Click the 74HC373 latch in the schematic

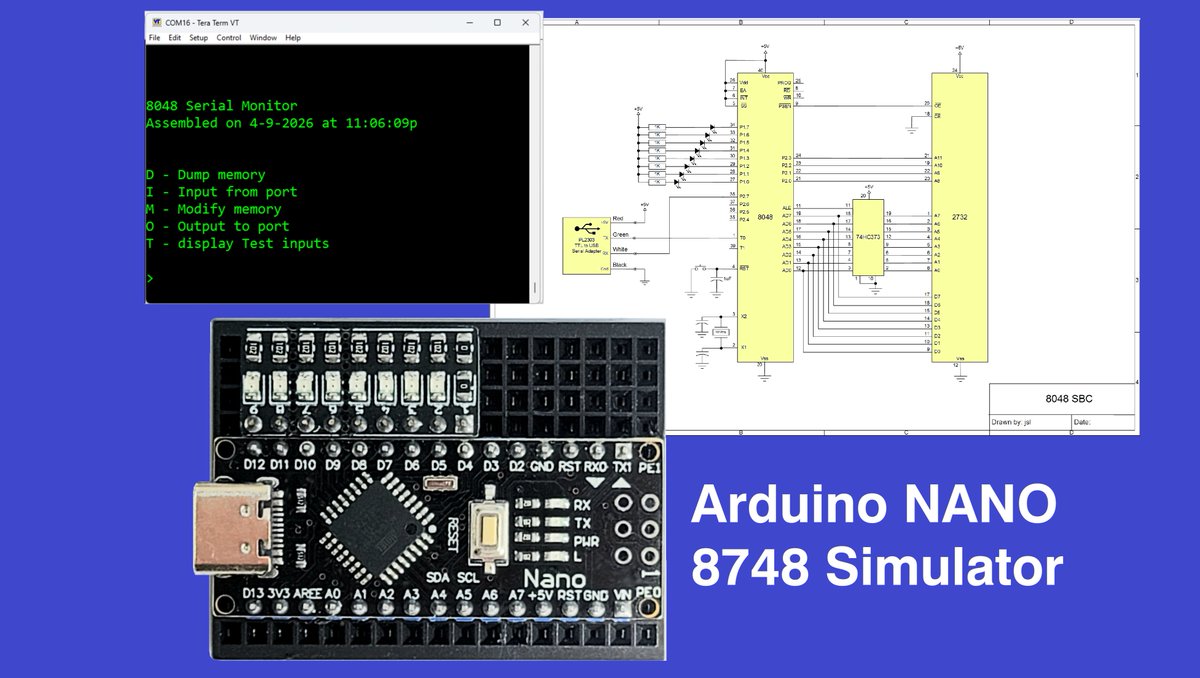869,237
